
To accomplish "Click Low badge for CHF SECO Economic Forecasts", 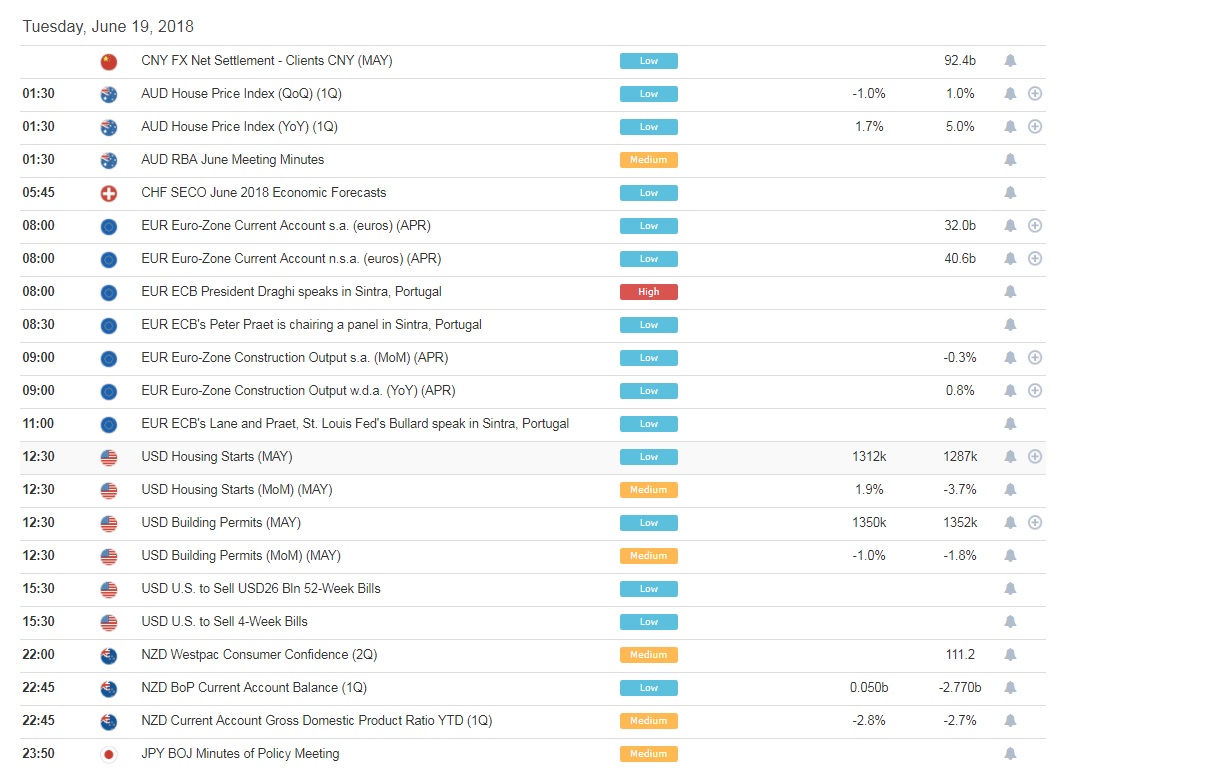I will [x=648, y=193].
